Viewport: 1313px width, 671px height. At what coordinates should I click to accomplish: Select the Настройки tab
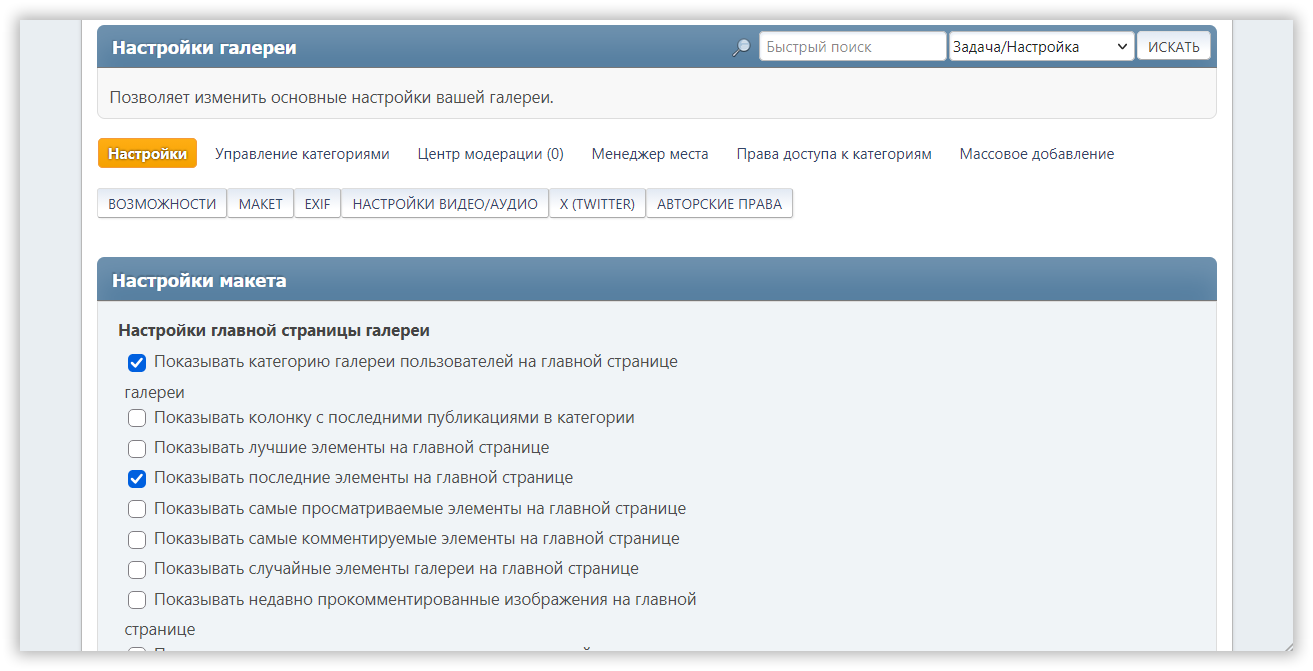(x=147, y=153)
